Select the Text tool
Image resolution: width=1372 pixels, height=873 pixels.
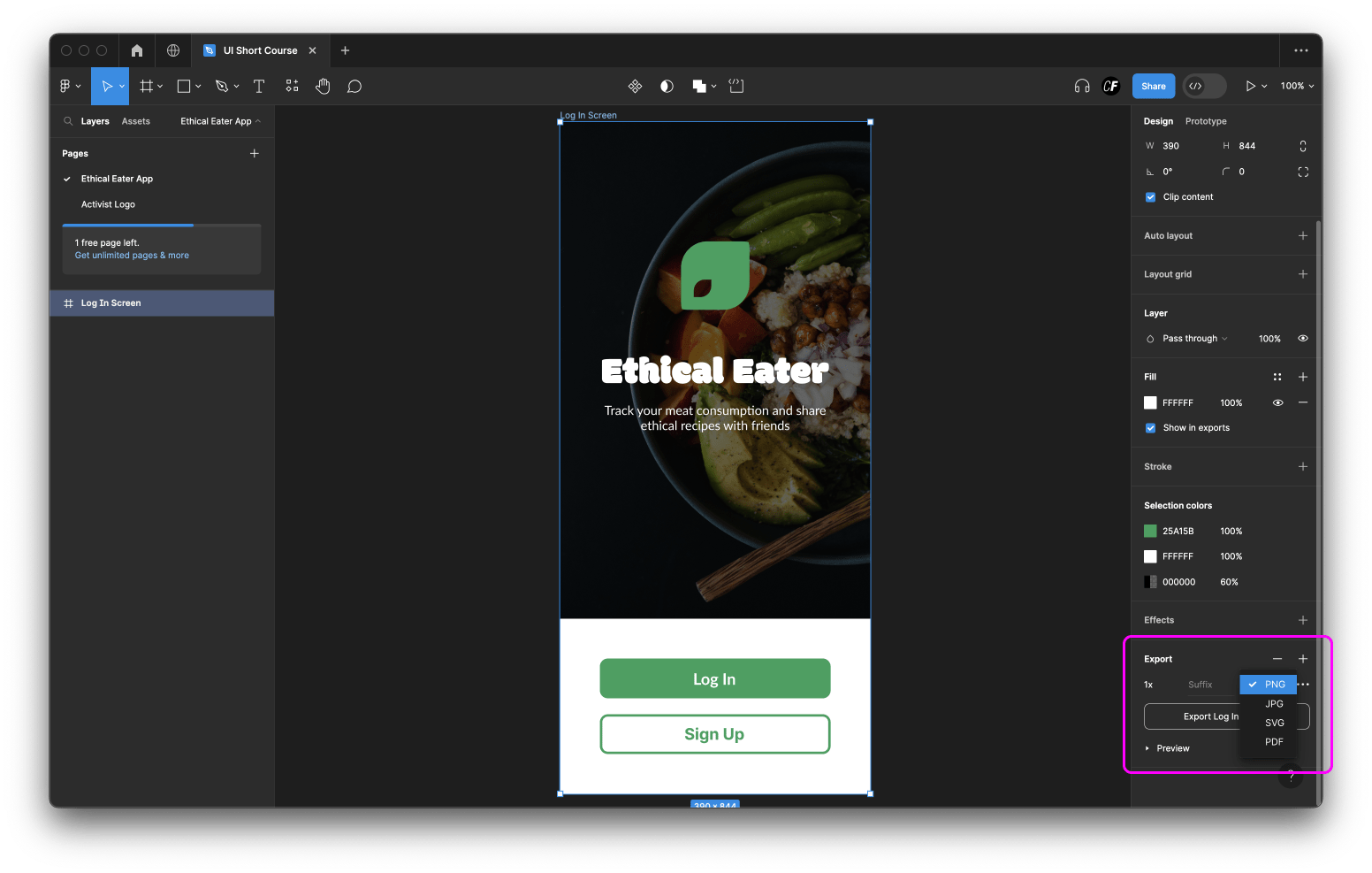click(x=259, y=86)
